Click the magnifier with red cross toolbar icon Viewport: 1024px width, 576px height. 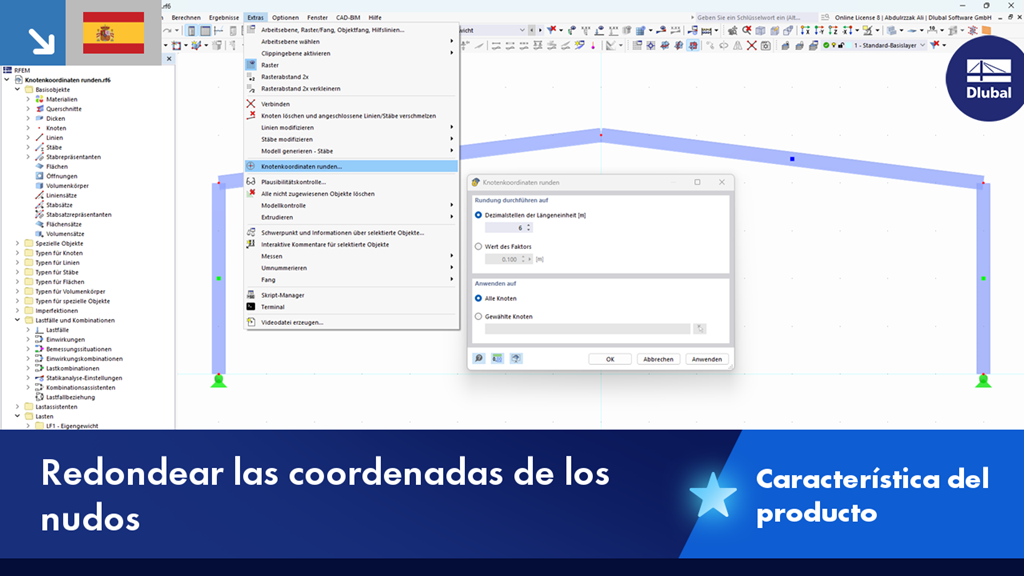[x=746, y=31]
